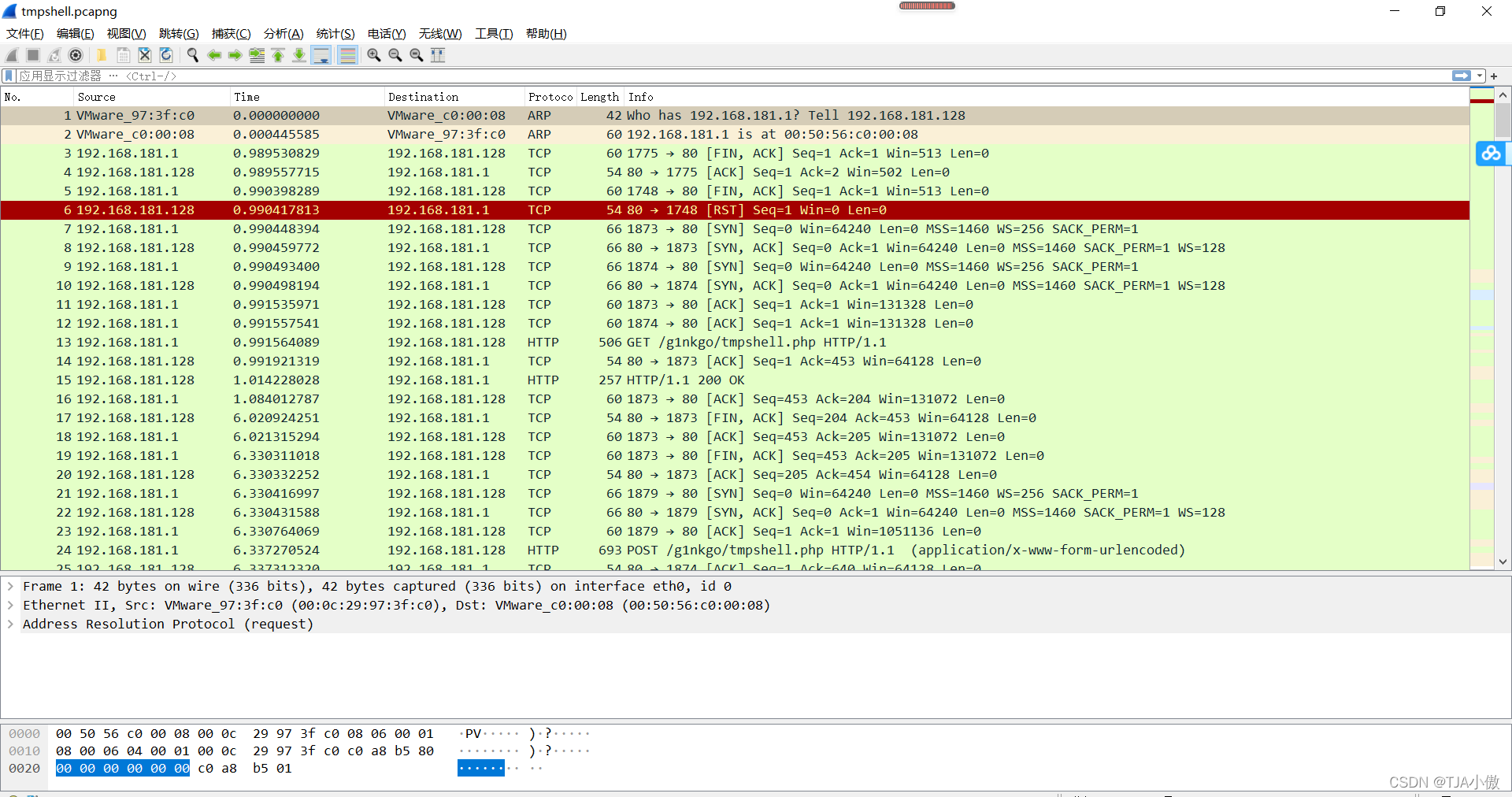Screen dimensions: 1512x797
Task: Click the restart capture icon
Action: click(54, 55)
